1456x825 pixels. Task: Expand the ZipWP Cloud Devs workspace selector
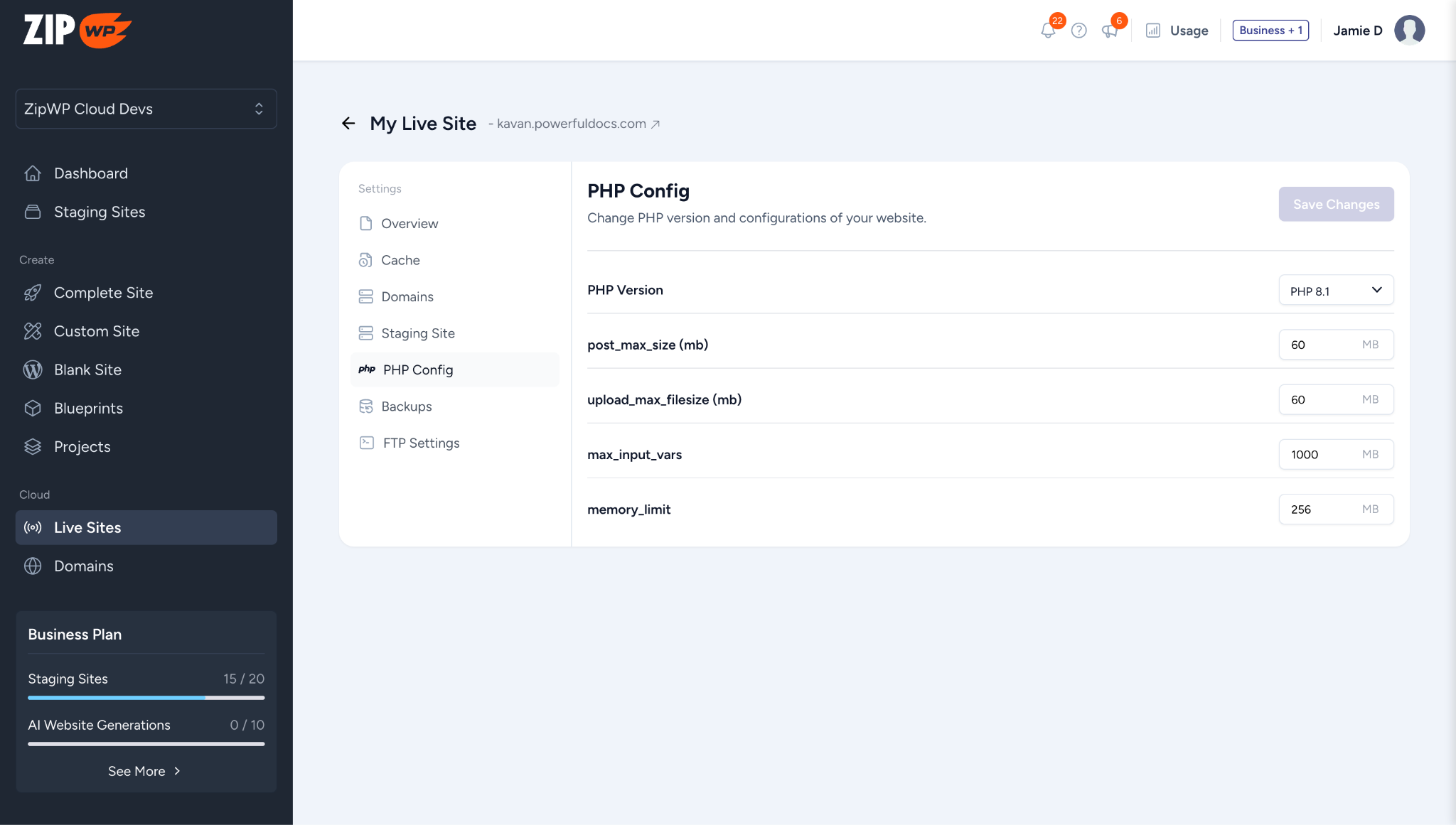[x=146, y=109]
